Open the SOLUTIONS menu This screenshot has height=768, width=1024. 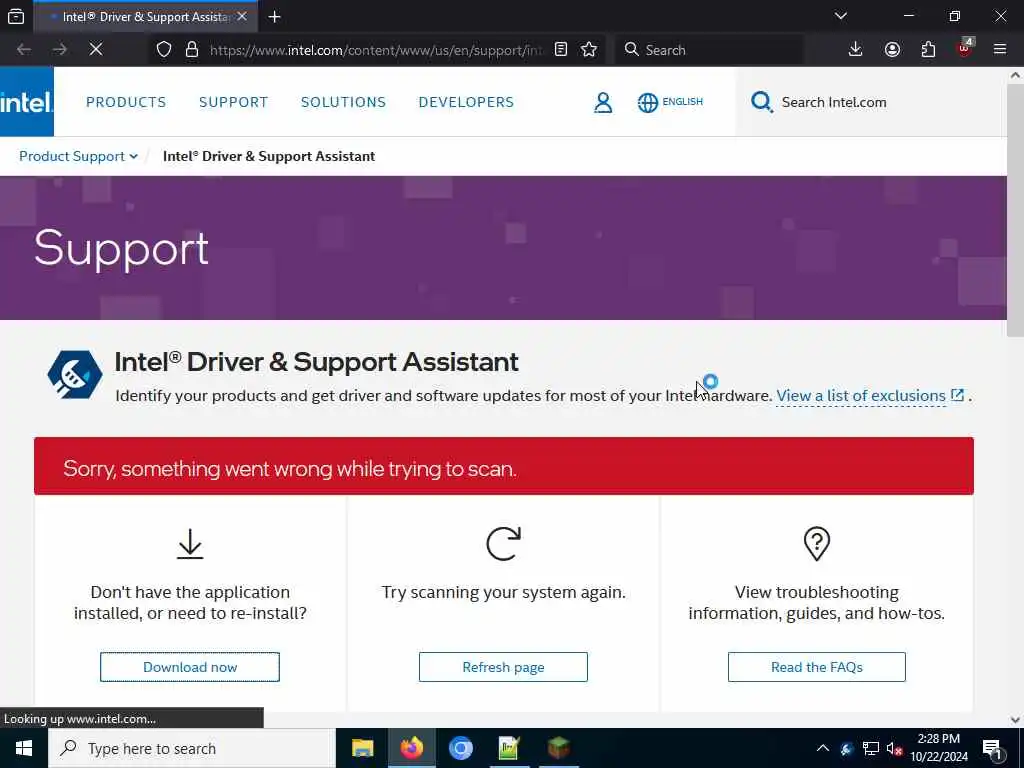point(344,103)
